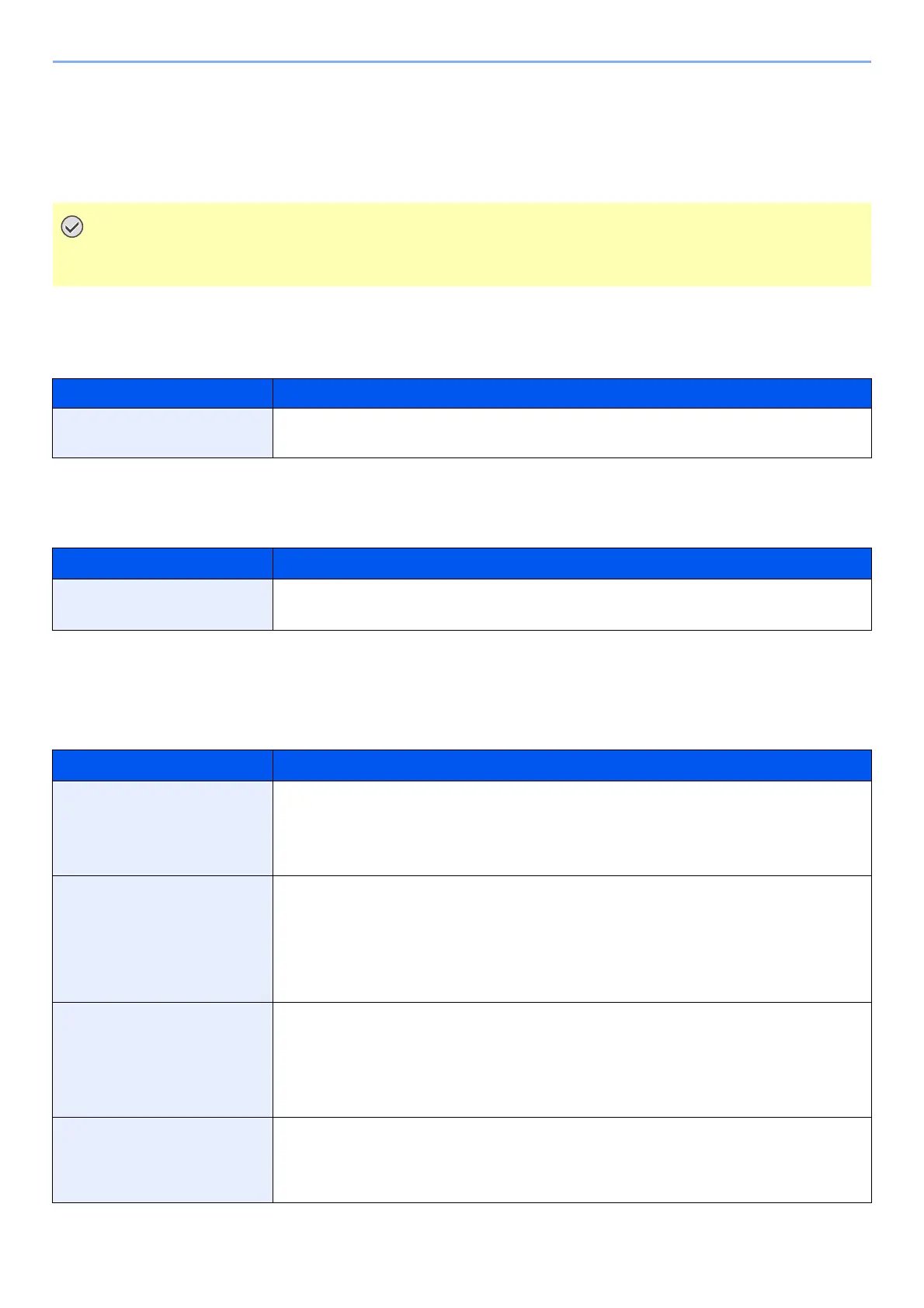Click the third table's last-row white cell

571,1160
